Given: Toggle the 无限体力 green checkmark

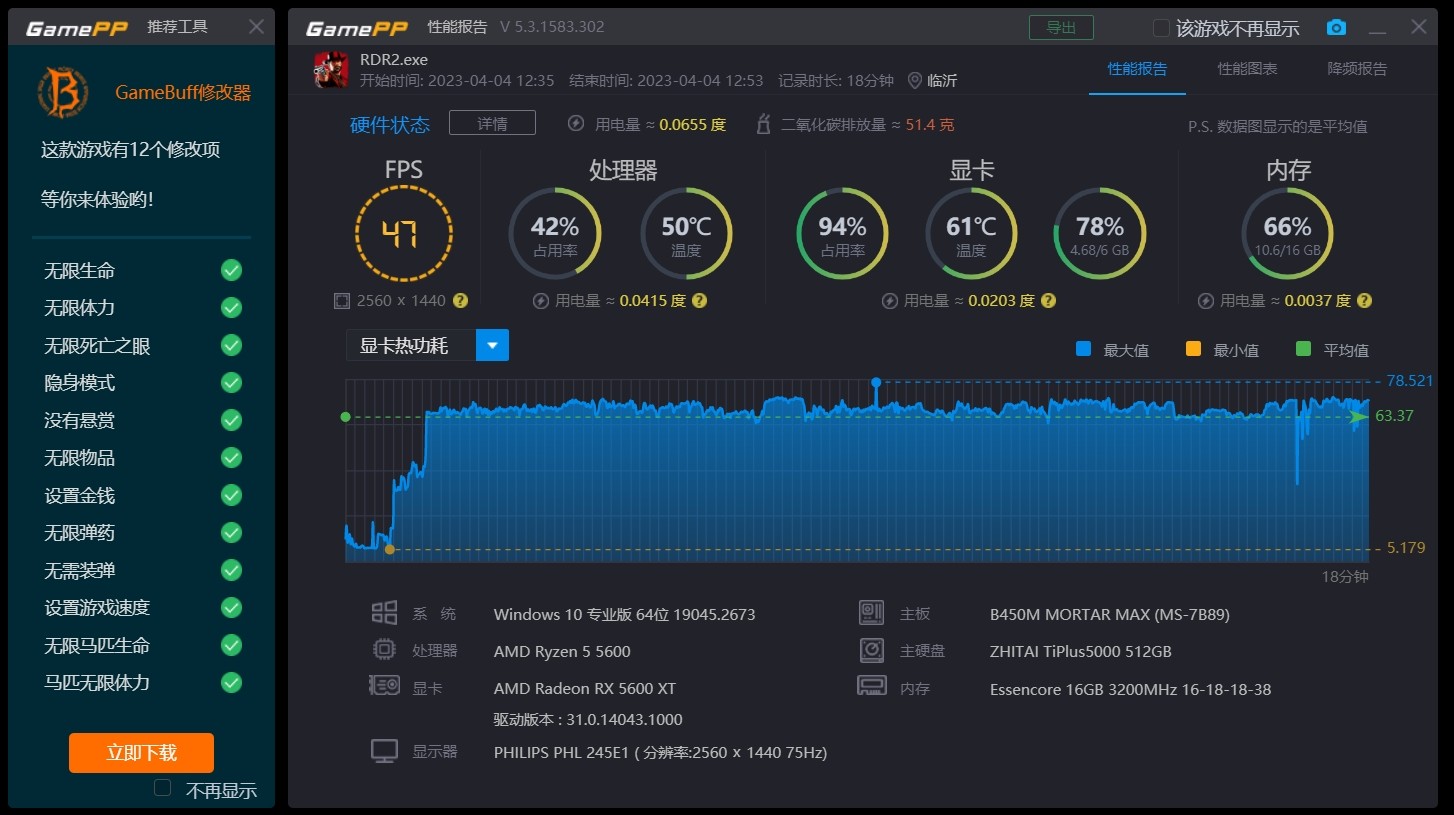Looking at the screenshot, I should click(x=231, y=307).
